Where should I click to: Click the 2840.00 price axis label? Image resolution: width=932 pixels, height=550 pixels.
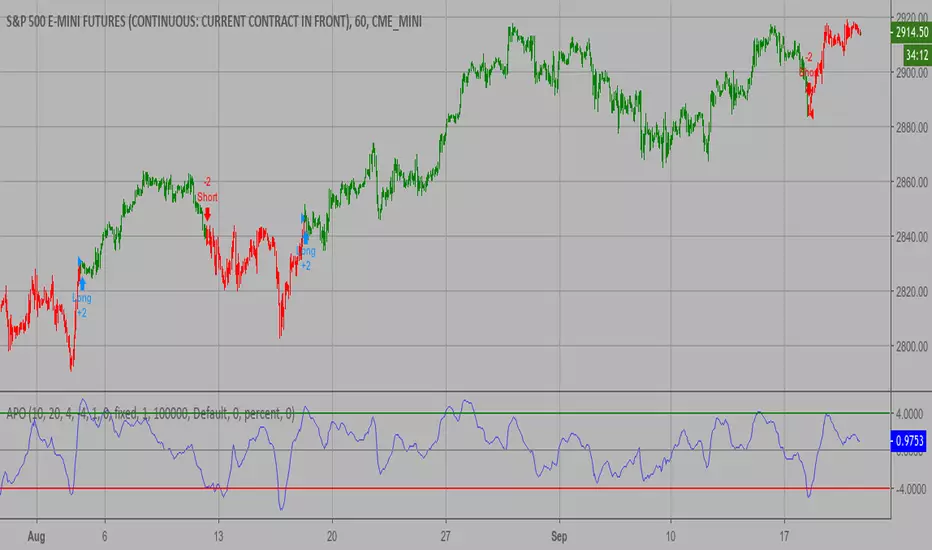911,237
